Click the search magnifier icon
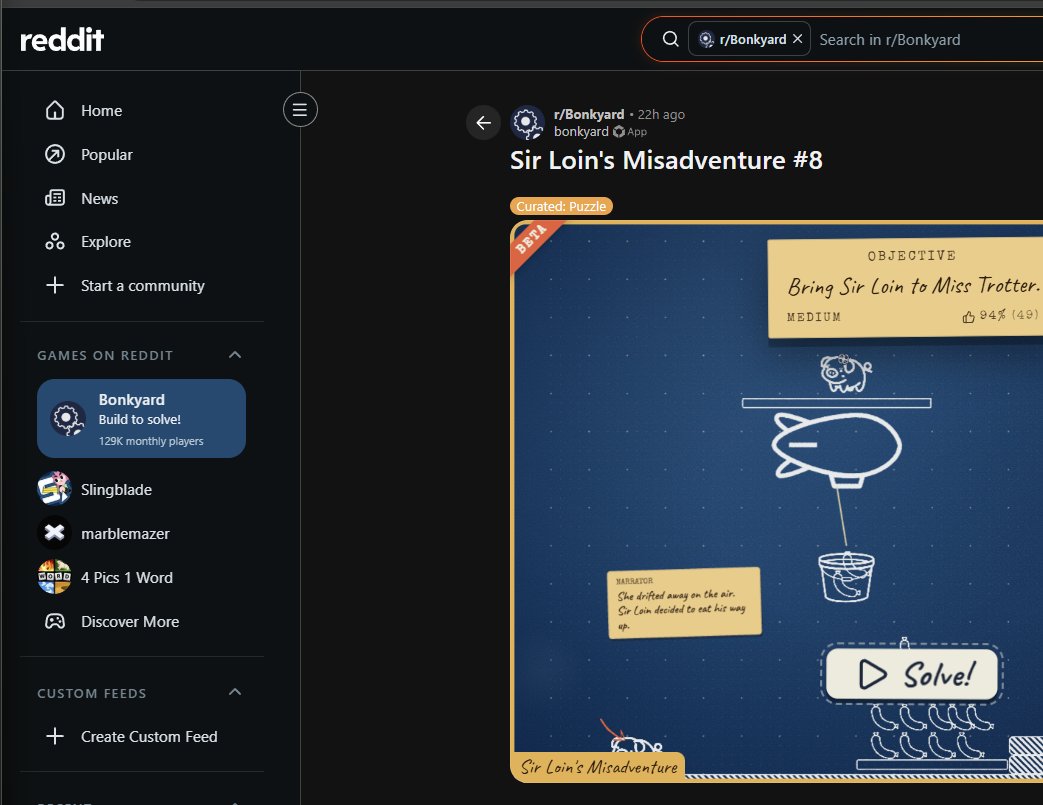The width and height of the screenshot is (1043, 805). tap(670, 39)
